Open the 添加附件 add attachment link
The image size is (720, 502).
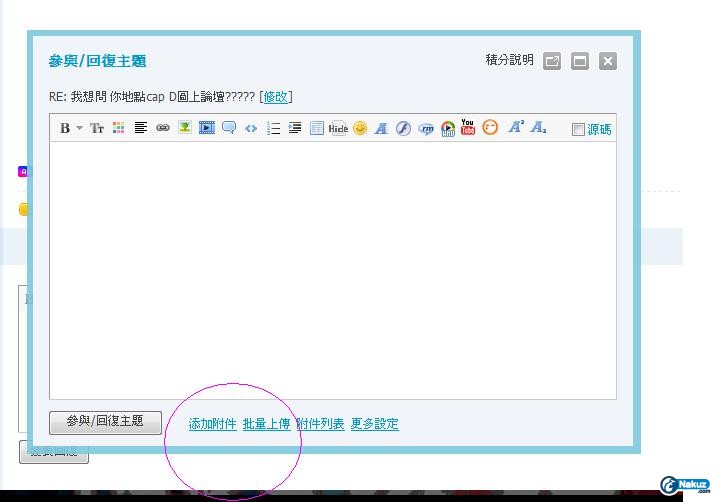pyautogui.click(x=212, y=424)
